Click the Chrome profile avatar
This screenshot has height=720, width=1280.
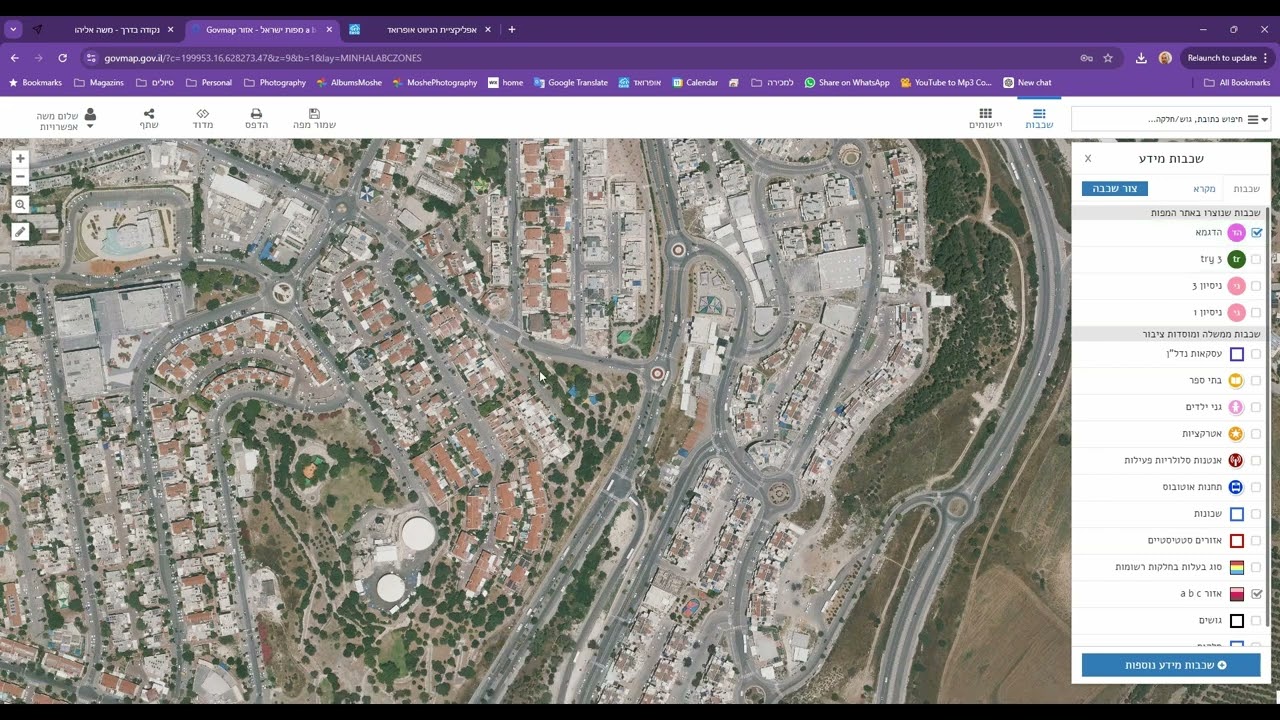(x=1165, y=58)
